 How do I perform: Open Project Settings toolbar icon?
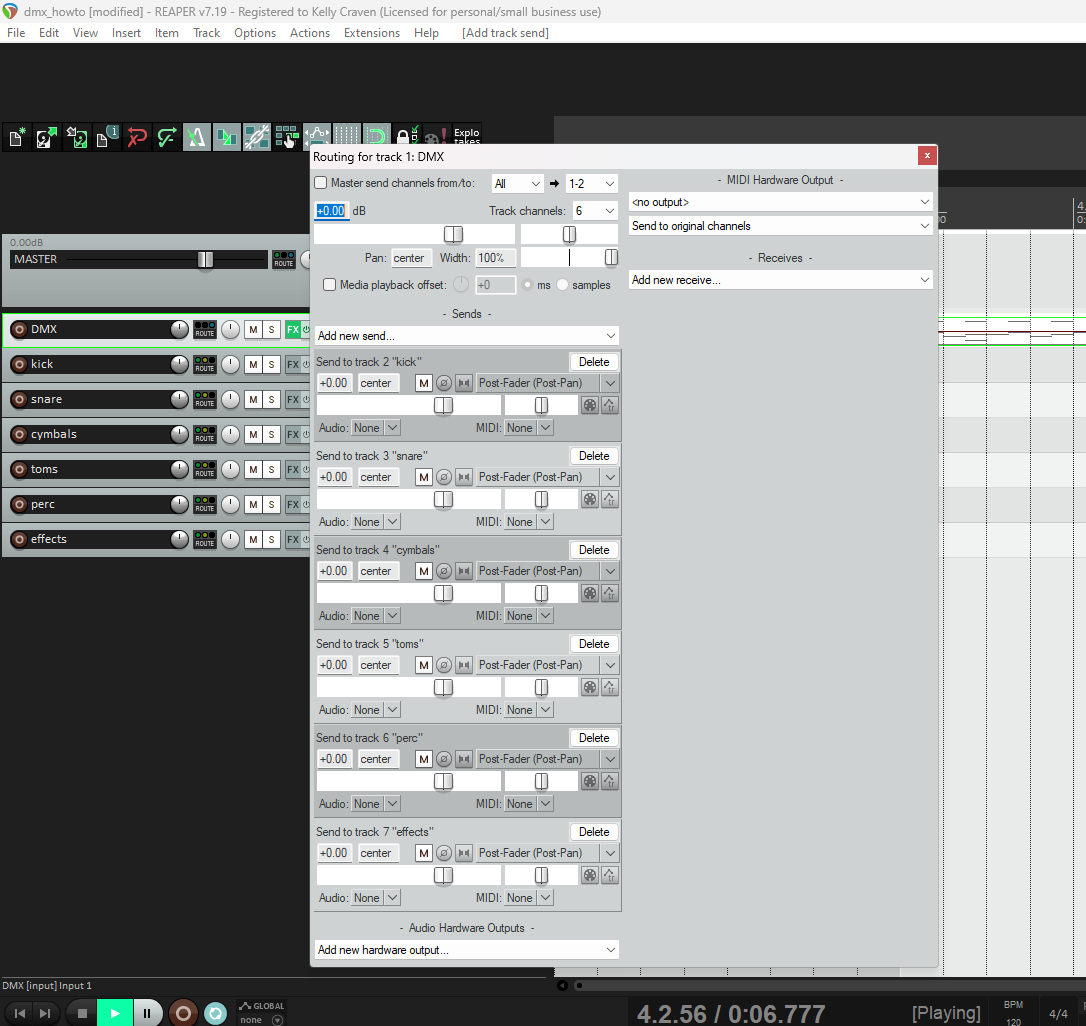click(107, 138)
